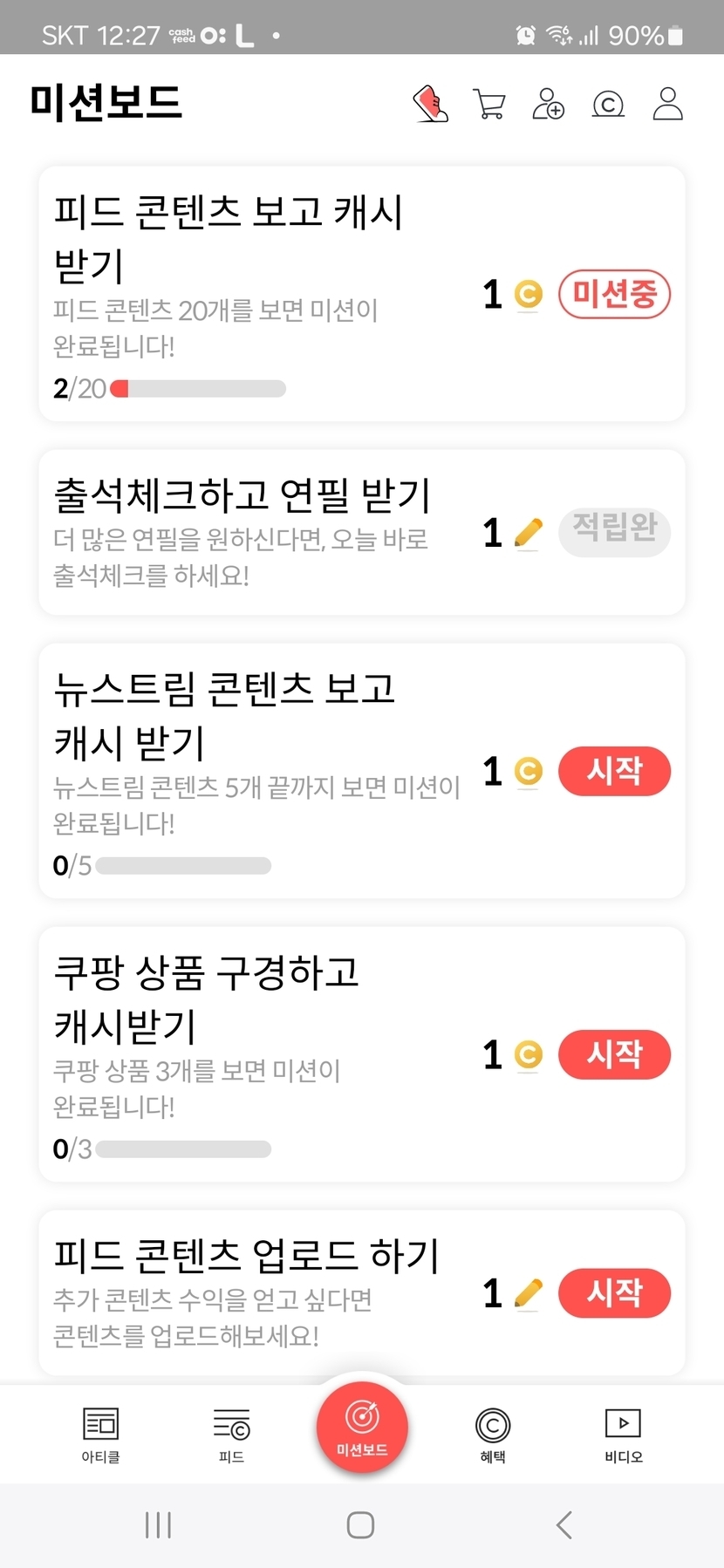Screen dimensions: 724x1568
Task: Open the sneaker step-counter icon
Action: click(x=430, y=104)
